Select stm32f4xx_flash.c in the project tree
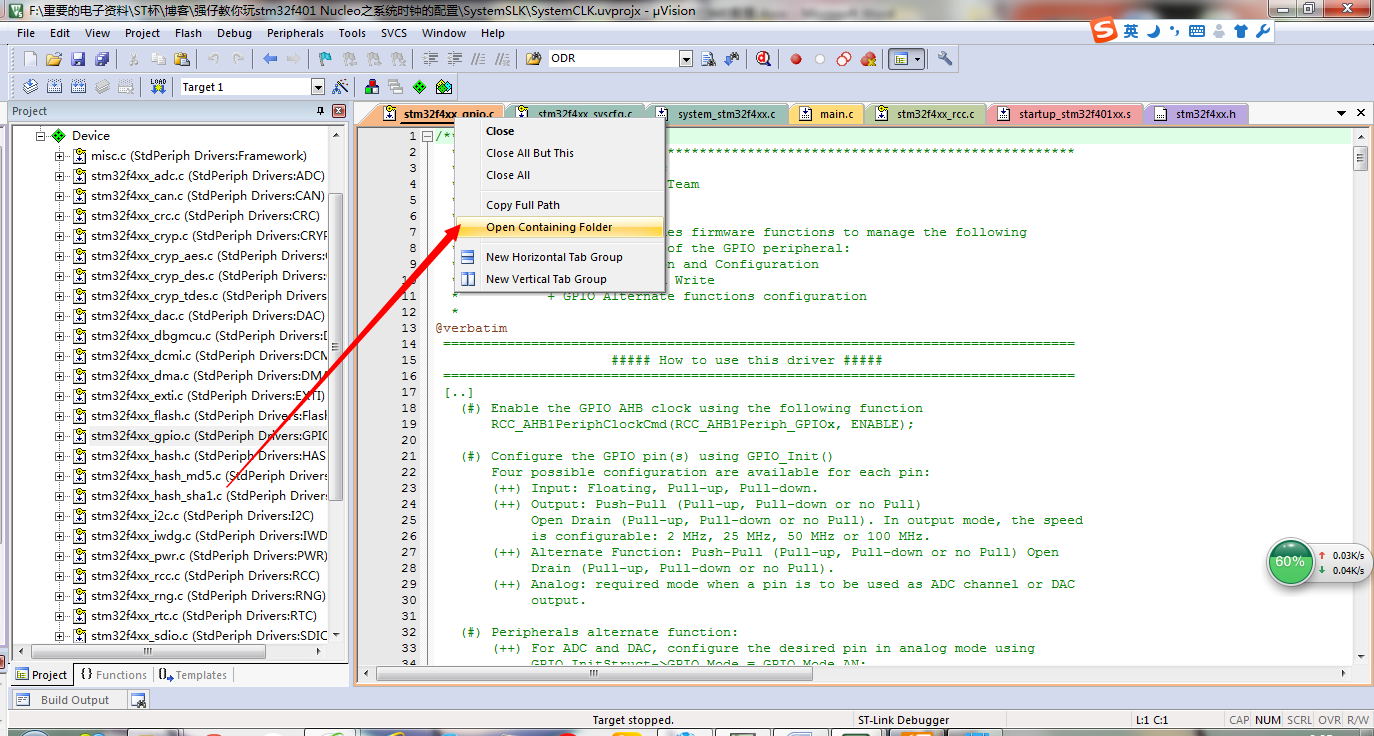The height and width of the screenshot is (736, 1374). coord(208,416)
